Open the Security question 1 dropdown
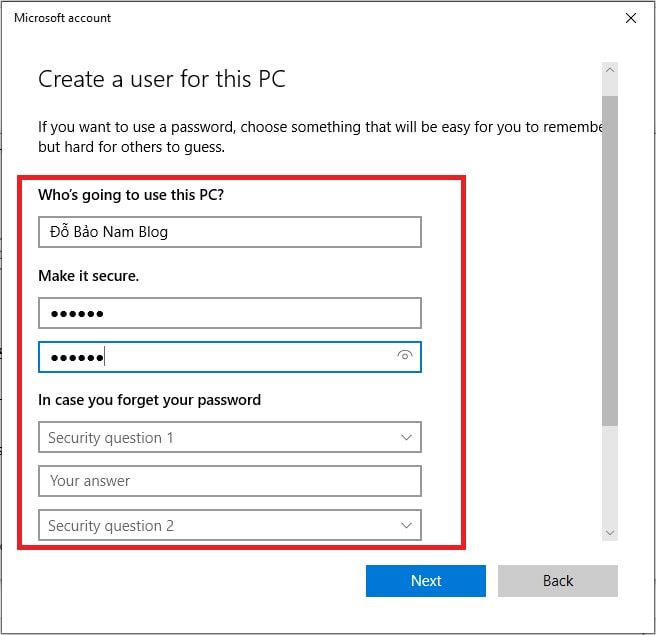The height and width of the screenshot is (635, 656). click(x=230, y=437)
